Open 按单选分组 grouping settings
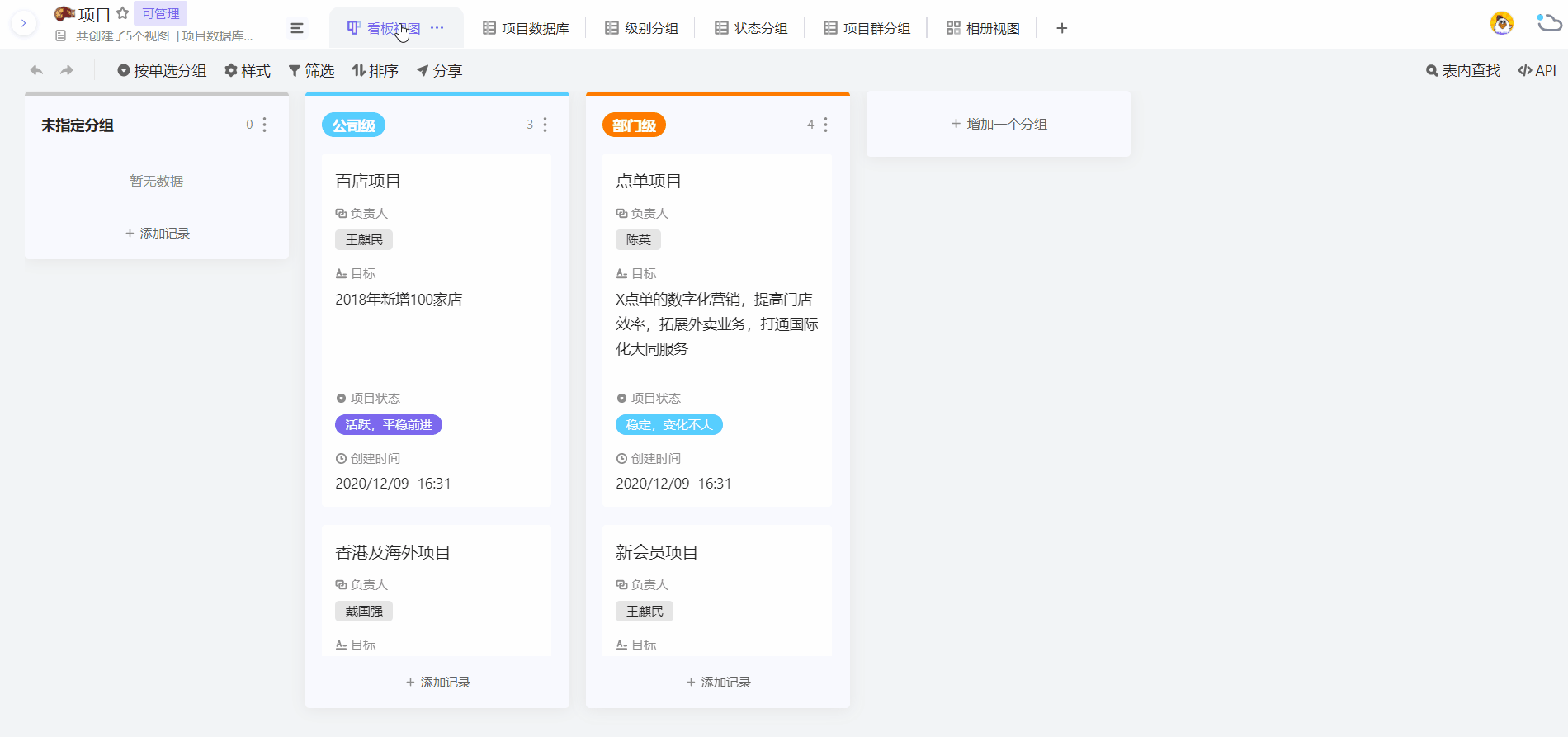 (162, 71)
